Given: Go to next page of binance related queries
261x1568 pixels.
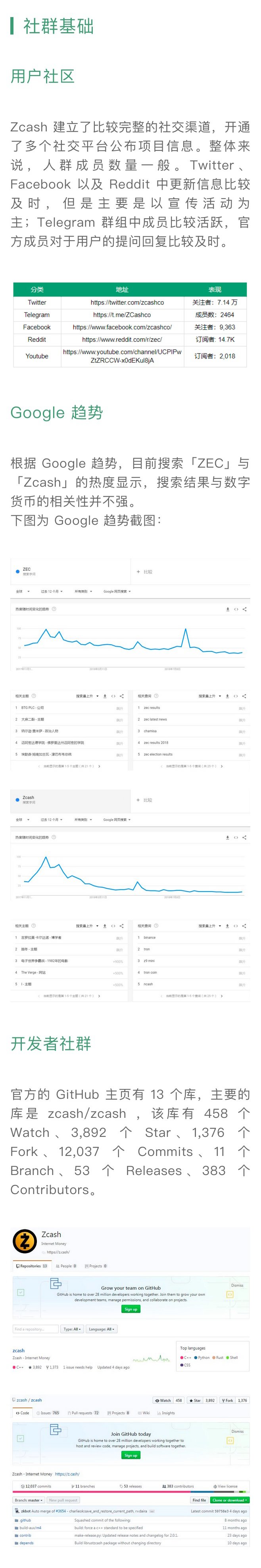Looking at the screenshot, I should (x=221, y=996).
